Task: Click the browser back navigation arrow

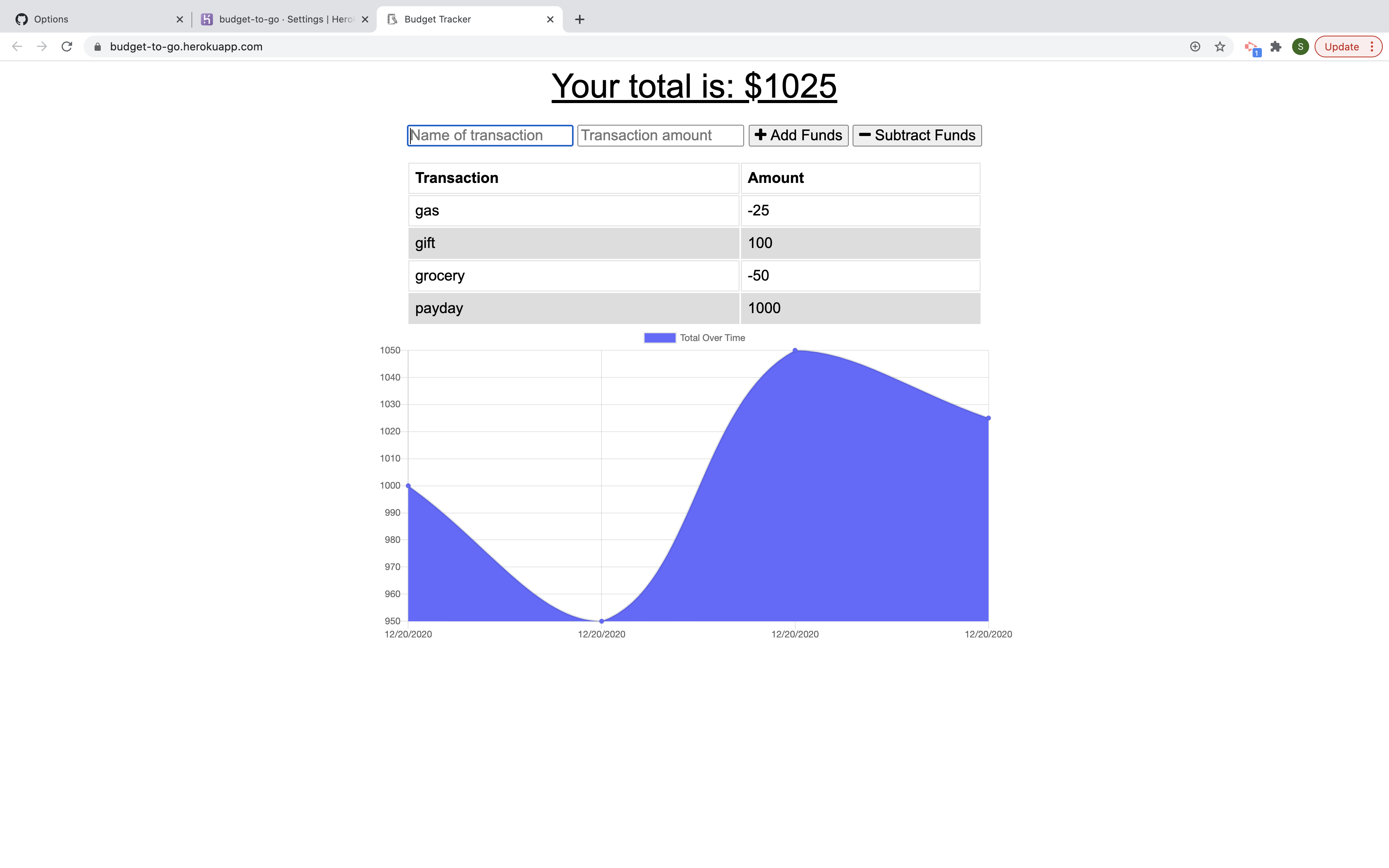Action: [17, 46]
